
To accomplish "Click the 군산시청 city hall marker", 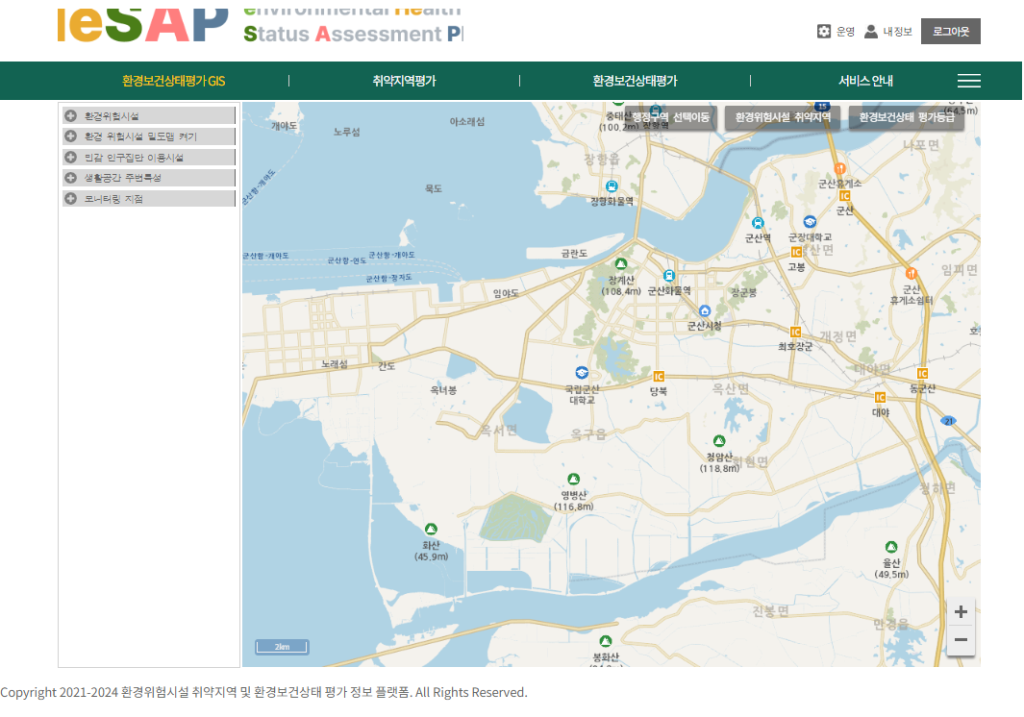I will click(x=704, y=311).
